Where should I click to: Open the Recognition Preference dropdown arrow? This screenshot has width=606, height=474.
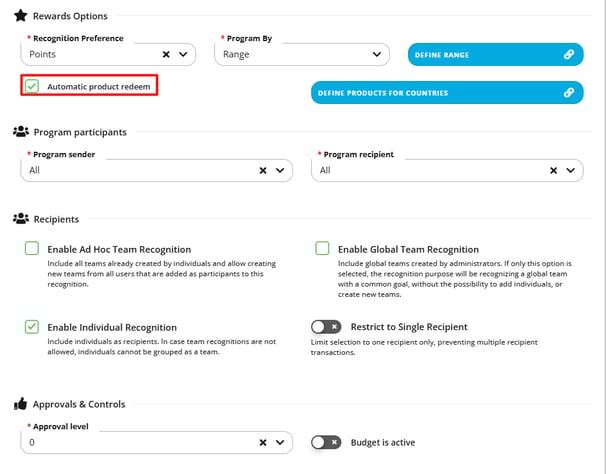click(x=183, y=55)
